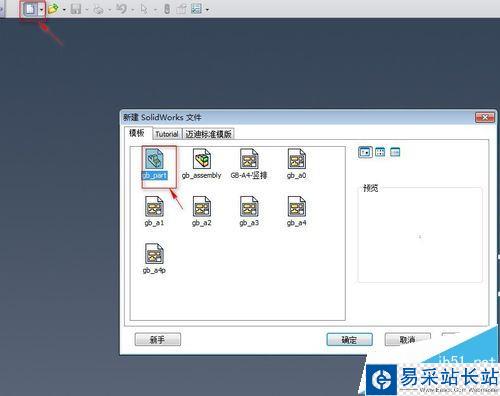Select the gb_a3 drawing template
500x396 pixels.
pyautogui.click(x=249, y=211)
